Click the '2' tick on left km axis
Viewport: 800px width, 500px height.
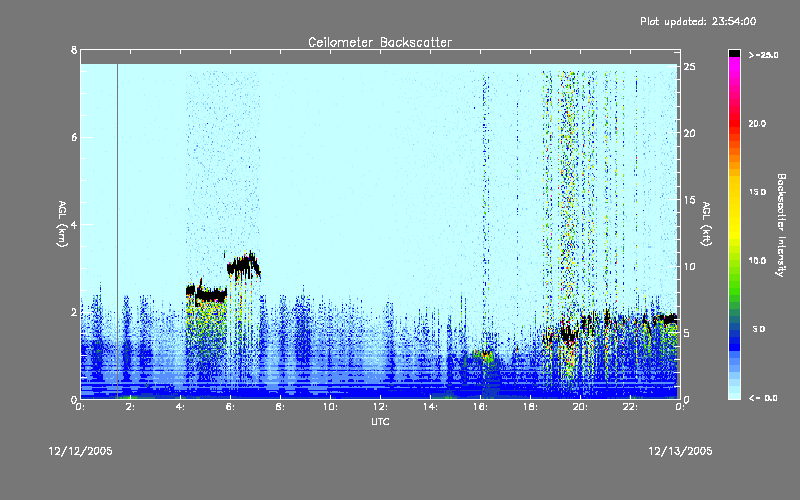tap(74, 312)
